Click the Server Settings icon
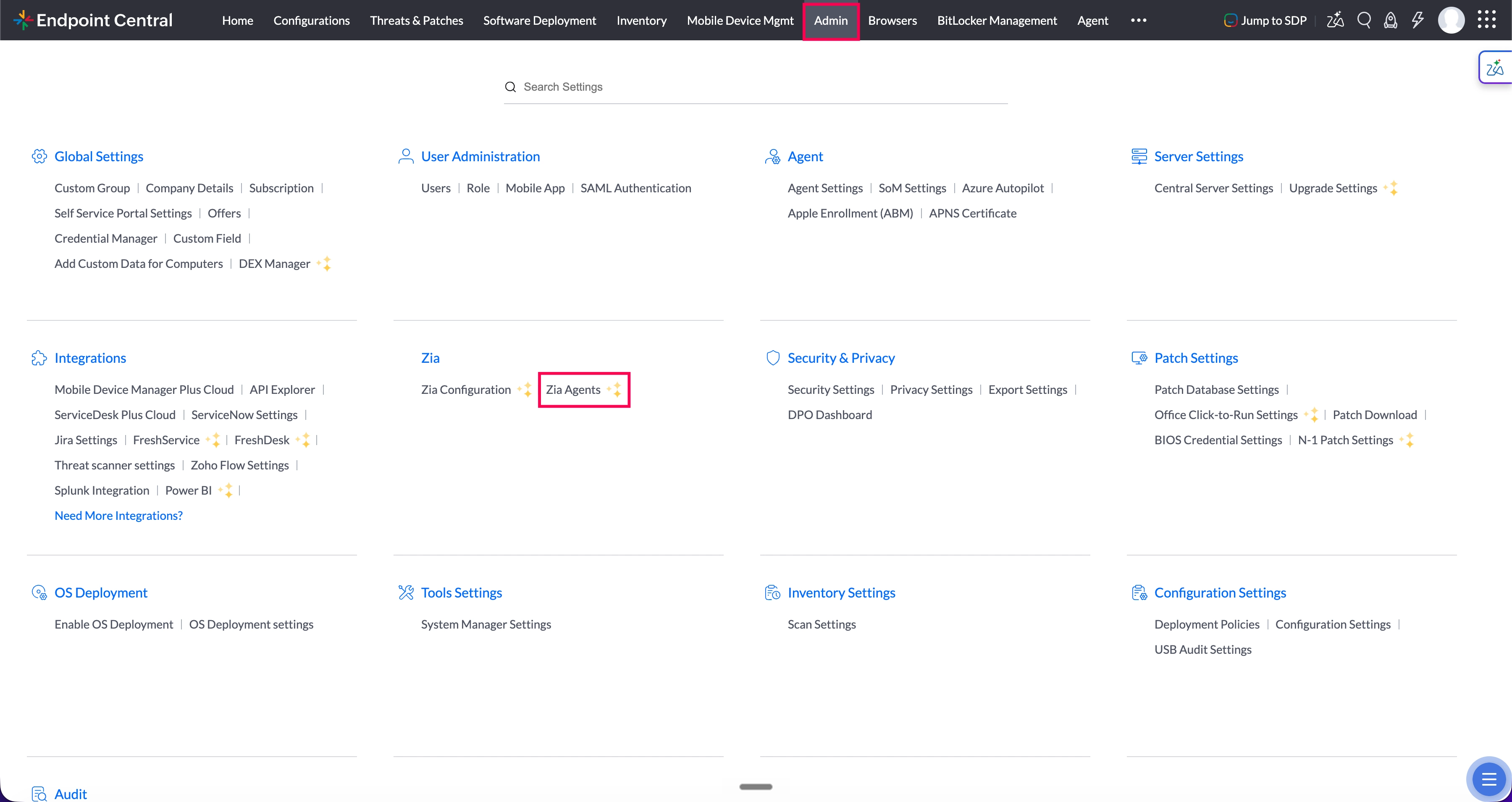The width and height of the screenshot is (1512, 802). [x=1139, y=157]
